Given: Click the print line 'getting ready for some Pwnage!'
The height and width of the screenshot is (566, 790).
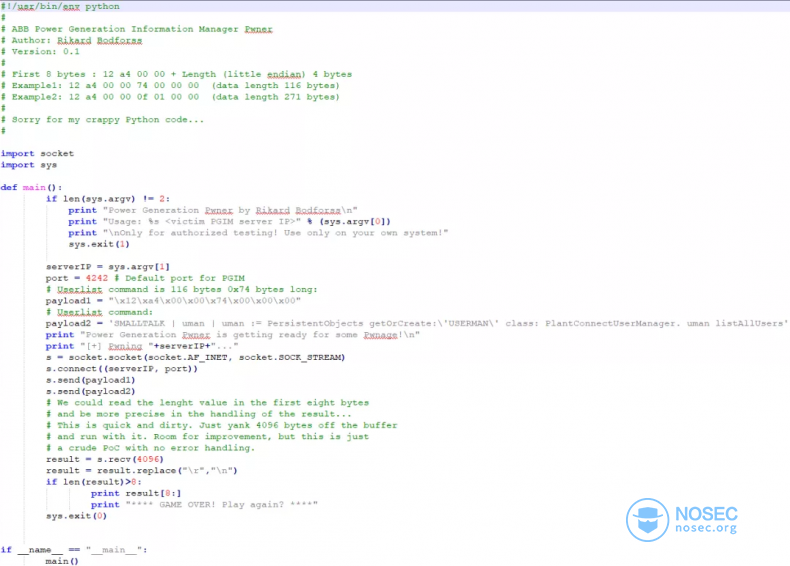Looking at the screenshot, I should tap(233, 335).
